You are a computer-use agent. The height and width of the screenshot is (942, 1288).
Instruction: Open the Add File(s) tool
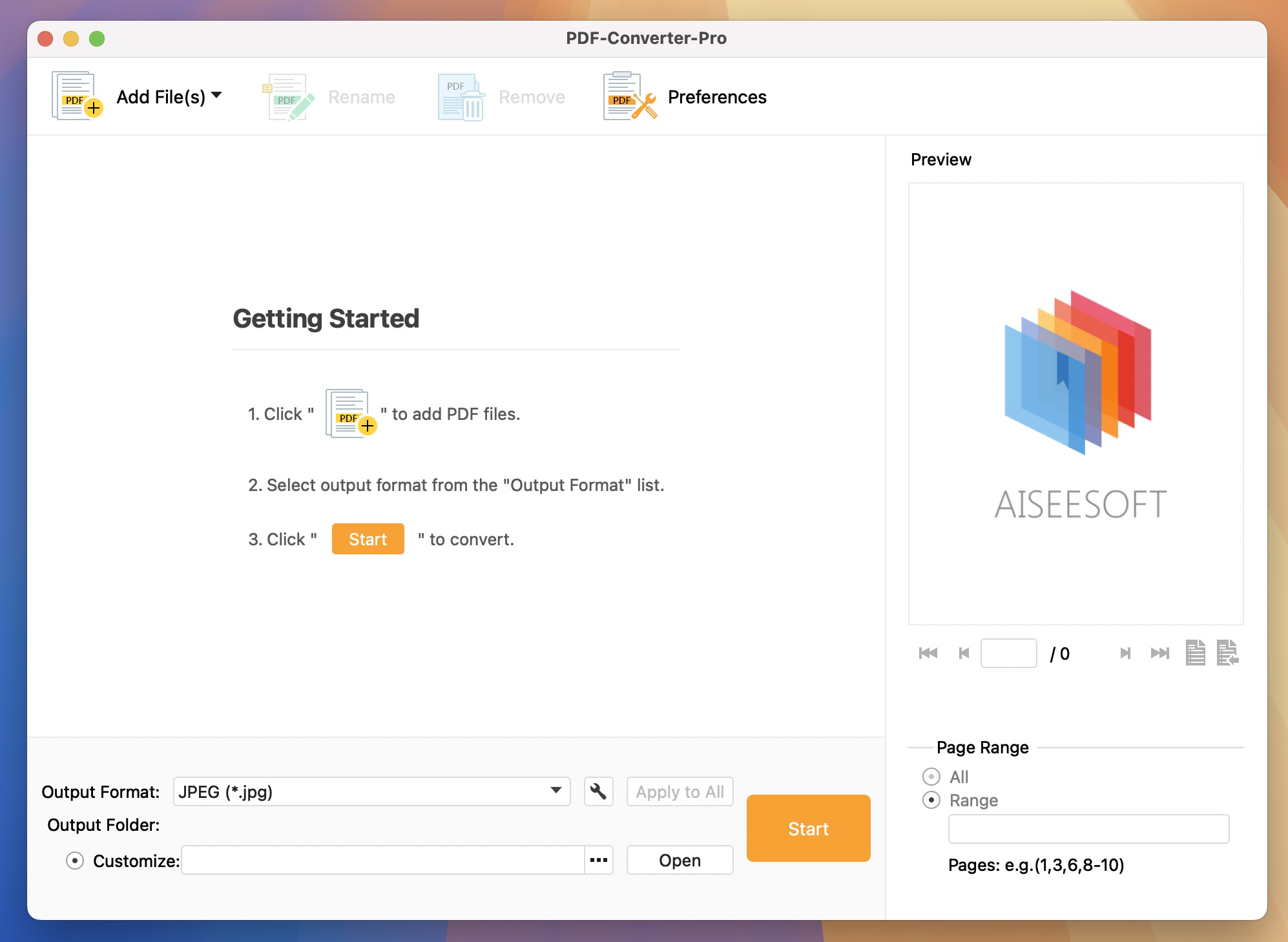pos(74,96)
